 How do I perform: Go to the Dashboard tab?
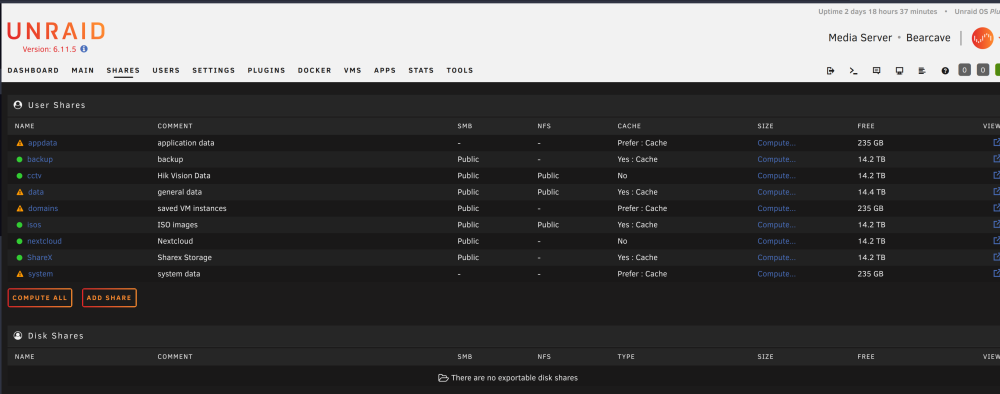coord(33,71)
